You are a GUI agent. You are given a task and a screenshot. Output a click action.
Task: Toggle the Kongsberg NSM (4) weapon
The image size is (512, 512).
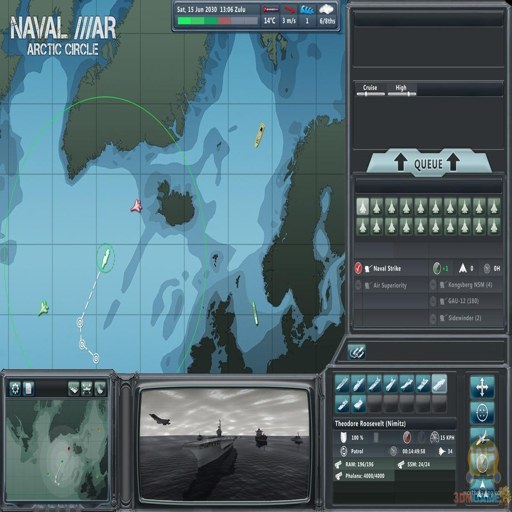click(x=433, y=285)
